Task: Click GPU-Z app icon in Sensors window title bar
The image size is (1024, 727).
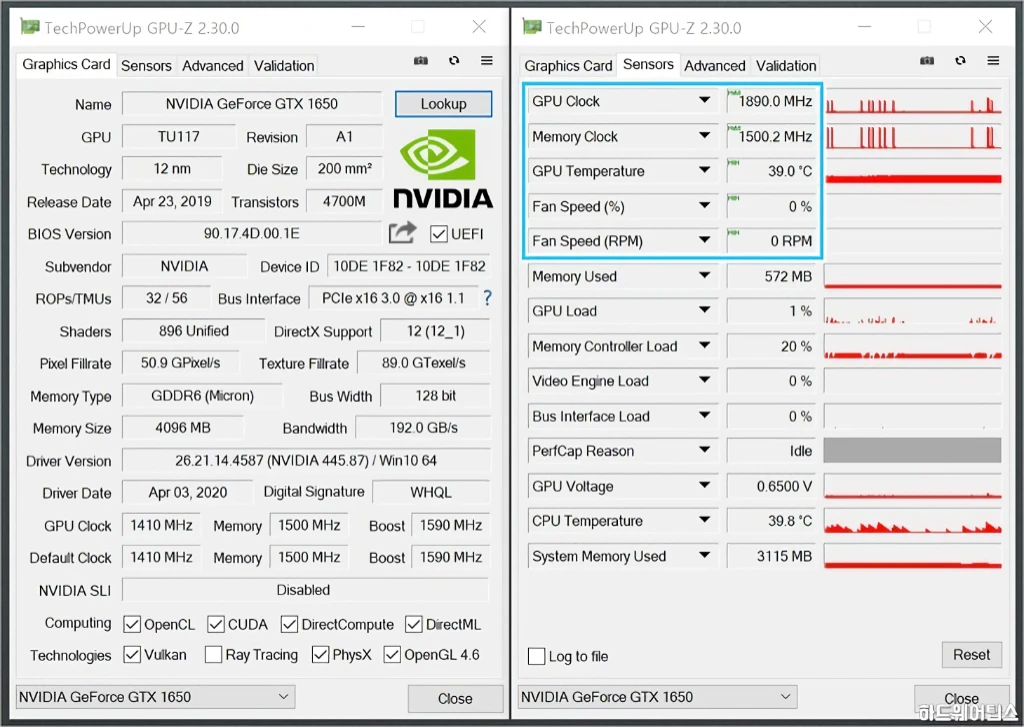Action: pos(532,27)
